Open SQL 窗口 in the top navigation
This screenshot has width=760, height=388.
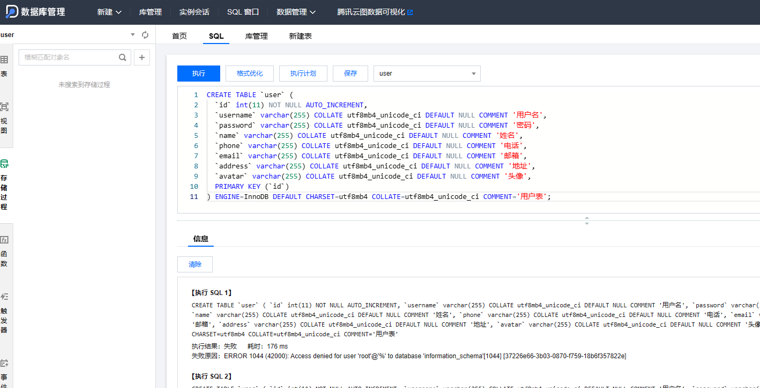[243, 12]
